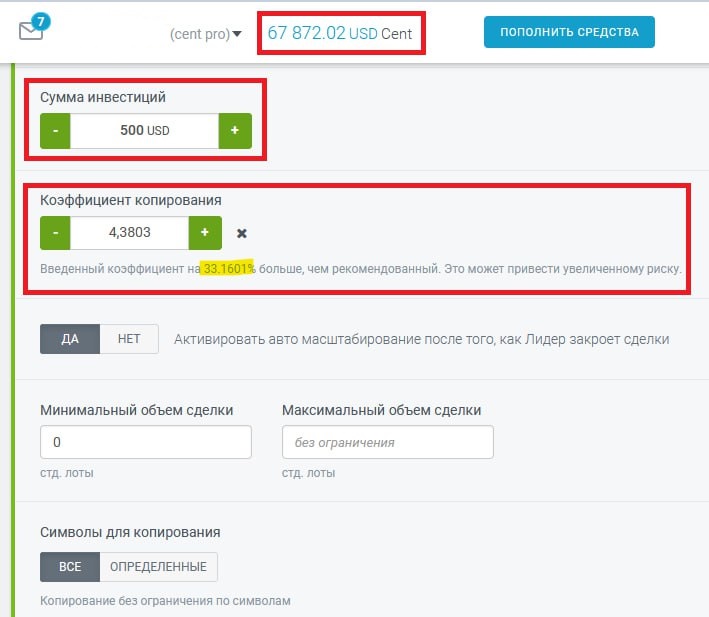Viewport: 709px width, 617px height.
Task: Select НЕТ for auto scaling
Action: (129, 339)
